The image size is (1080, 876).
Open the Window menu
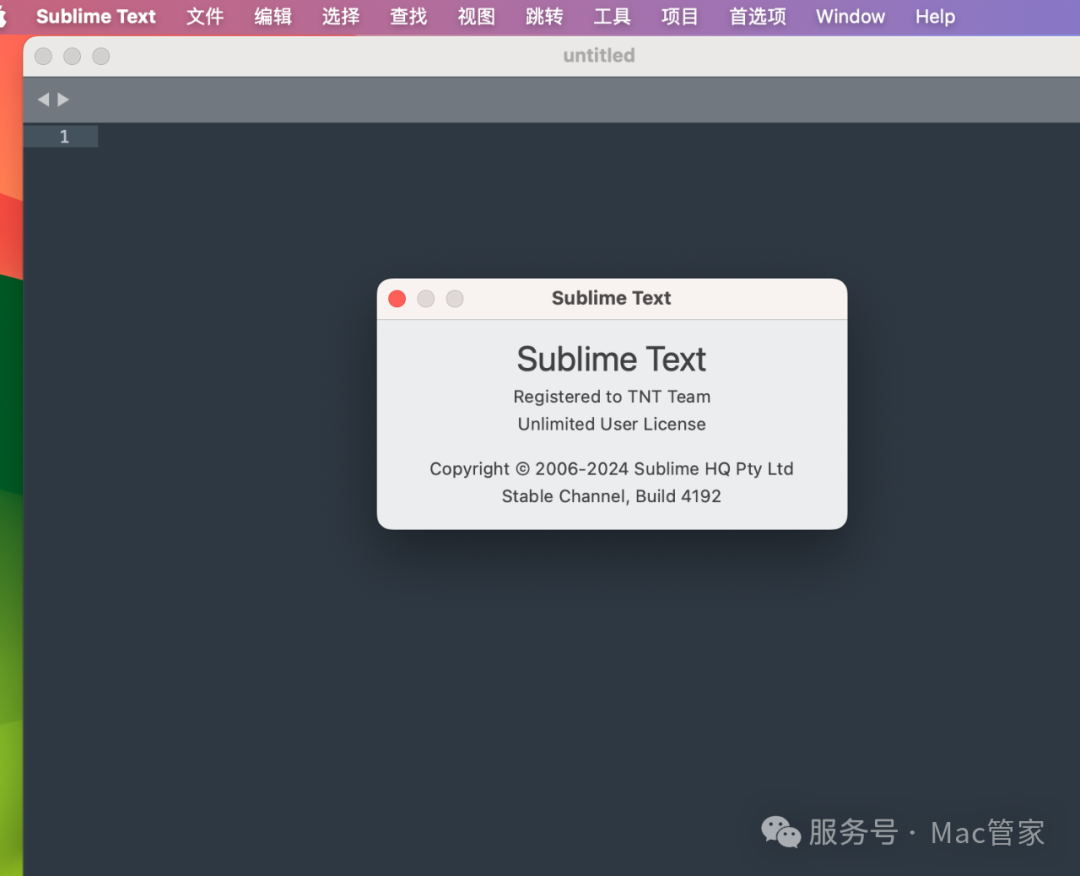pyautogui.click(x=850, y=17)
